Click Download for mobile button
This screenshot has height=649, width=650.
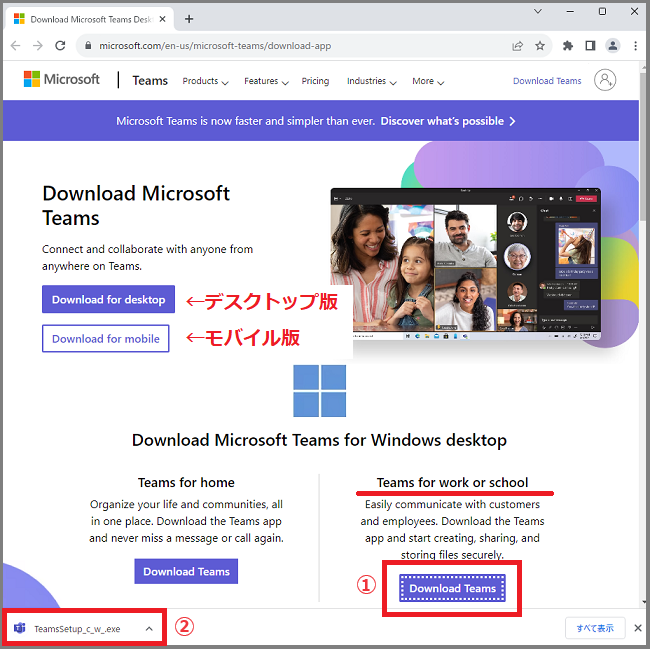click(x=106, y=339)
